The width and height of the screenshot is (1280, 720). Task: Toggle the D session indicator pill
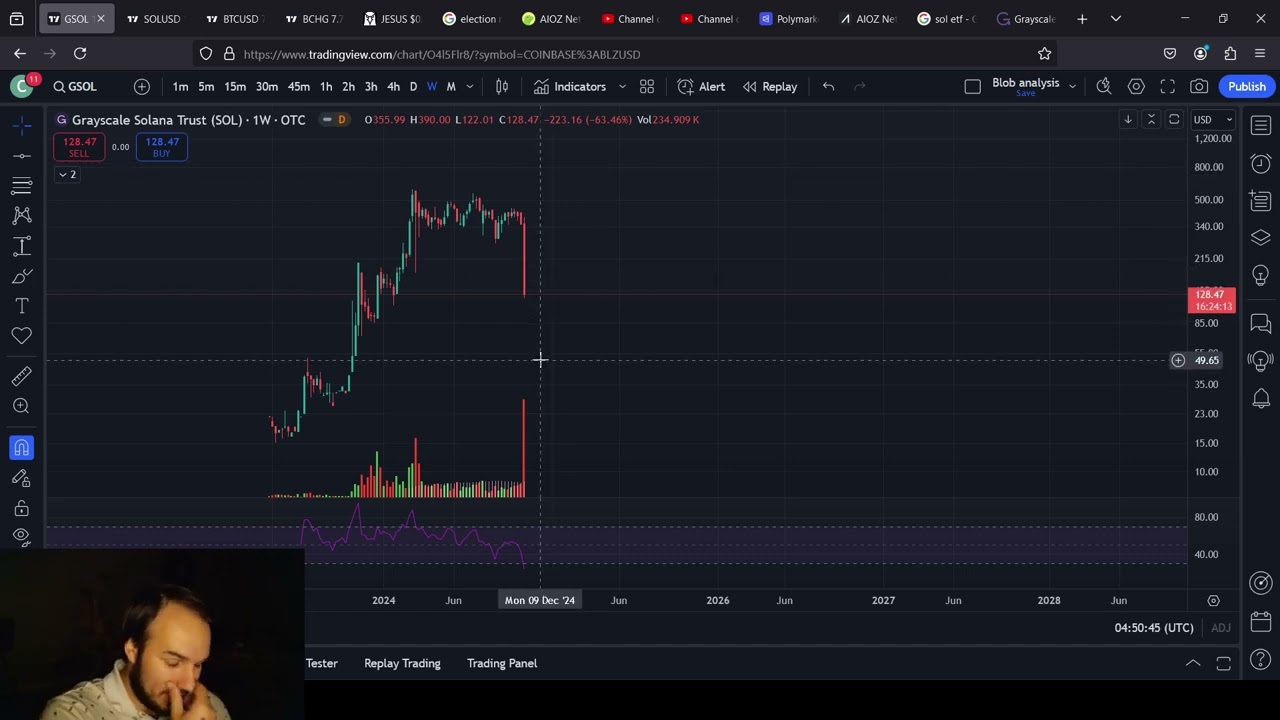[341, 120]
